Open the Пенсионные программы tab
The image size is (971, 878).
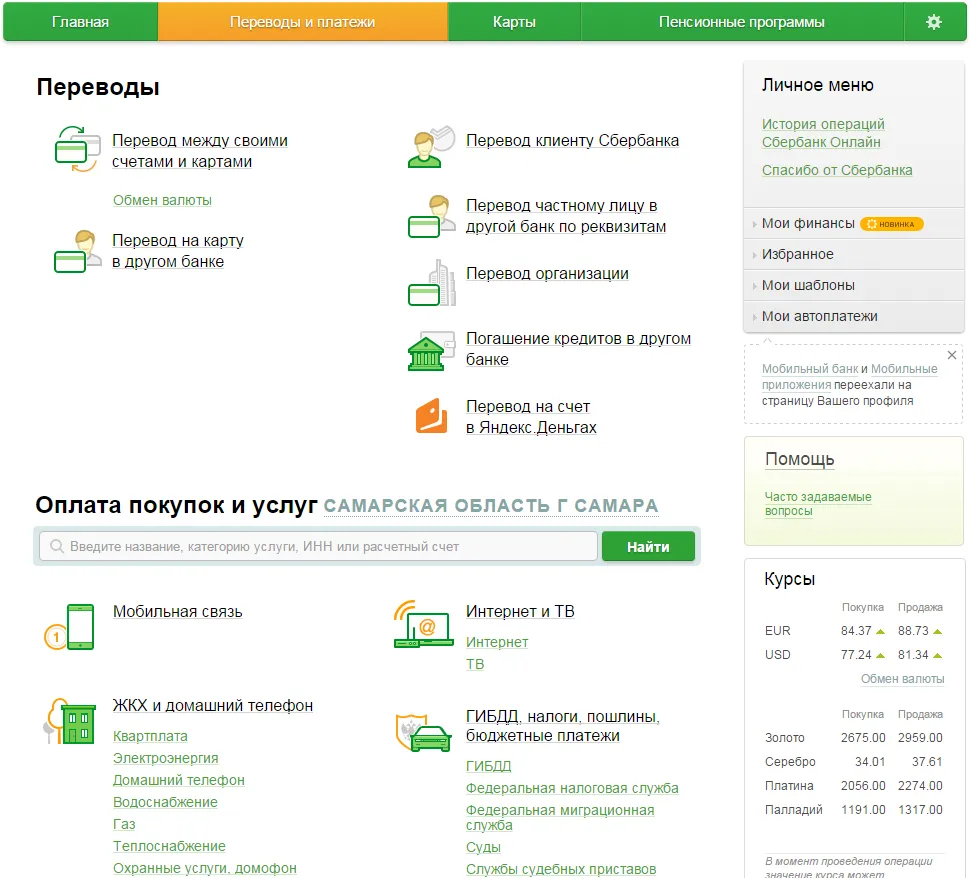[x=741, y=22]
